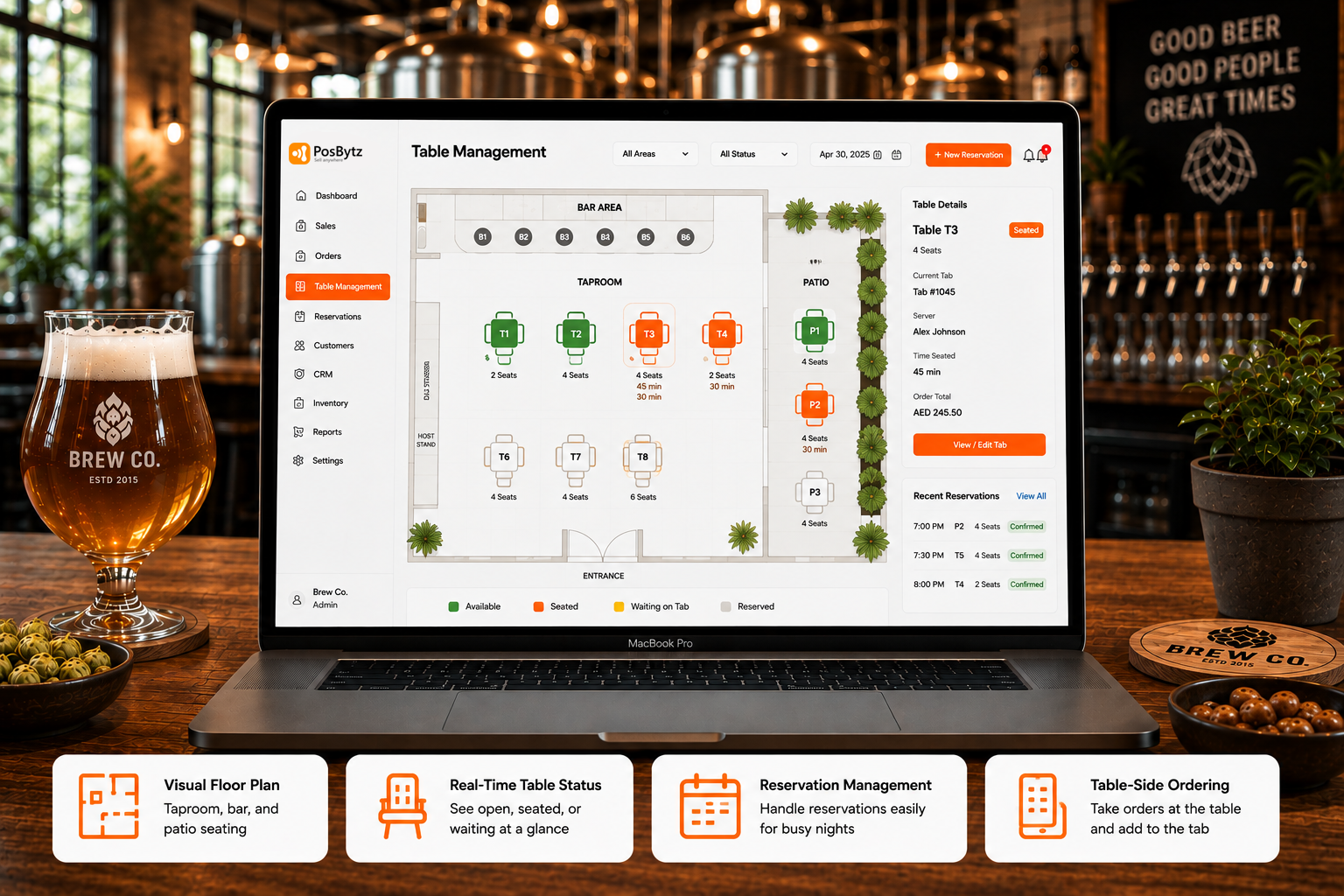Click the PosBytz logo
This screenshot has width=1344, height=896.
(325, 153)
